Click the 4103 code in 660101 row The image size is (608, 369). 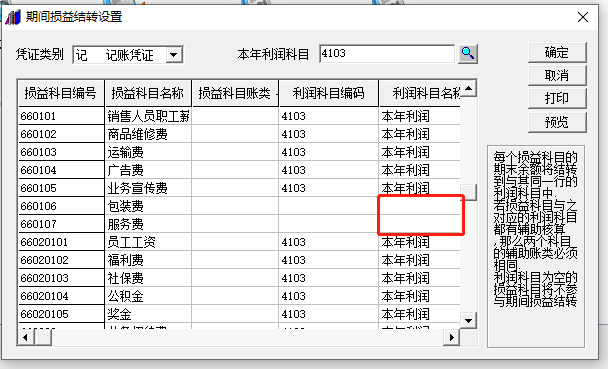(328, 116)
